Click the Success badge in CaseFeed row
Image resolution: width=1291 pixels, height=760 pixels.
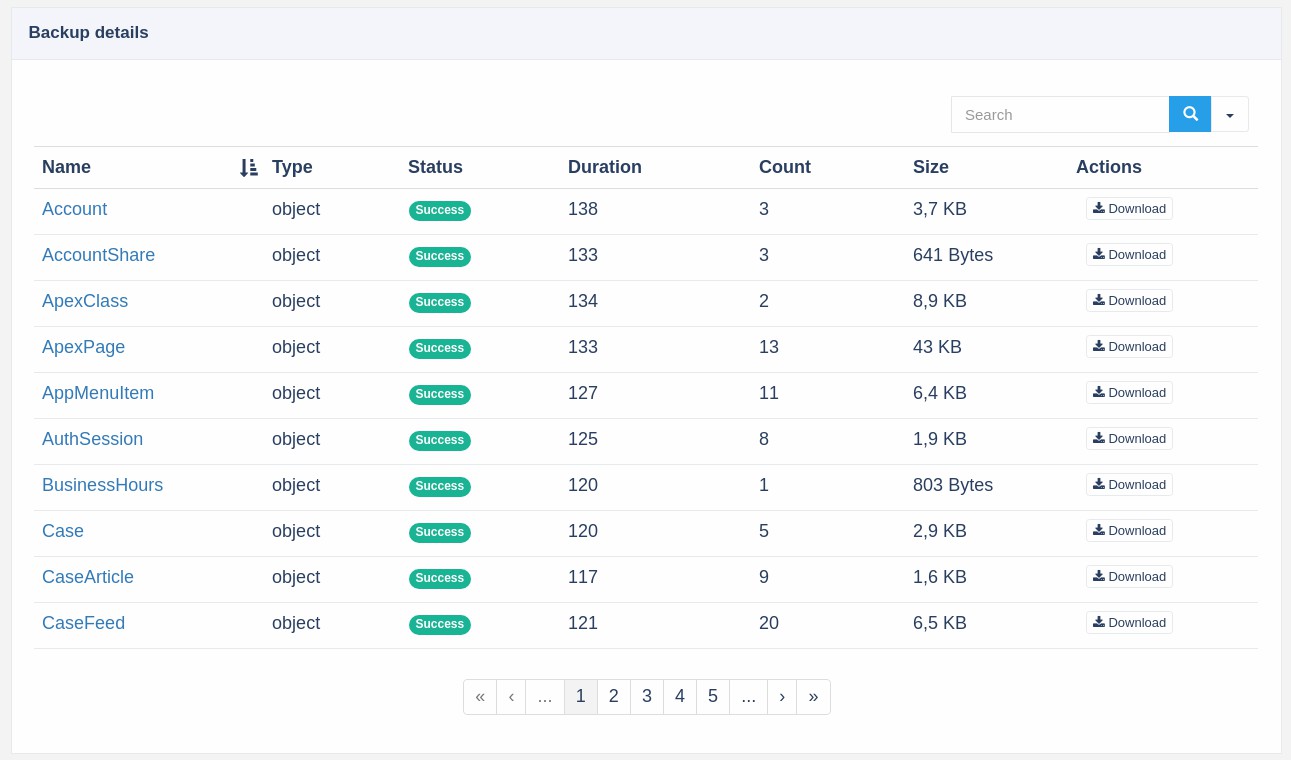coord(440,624)
